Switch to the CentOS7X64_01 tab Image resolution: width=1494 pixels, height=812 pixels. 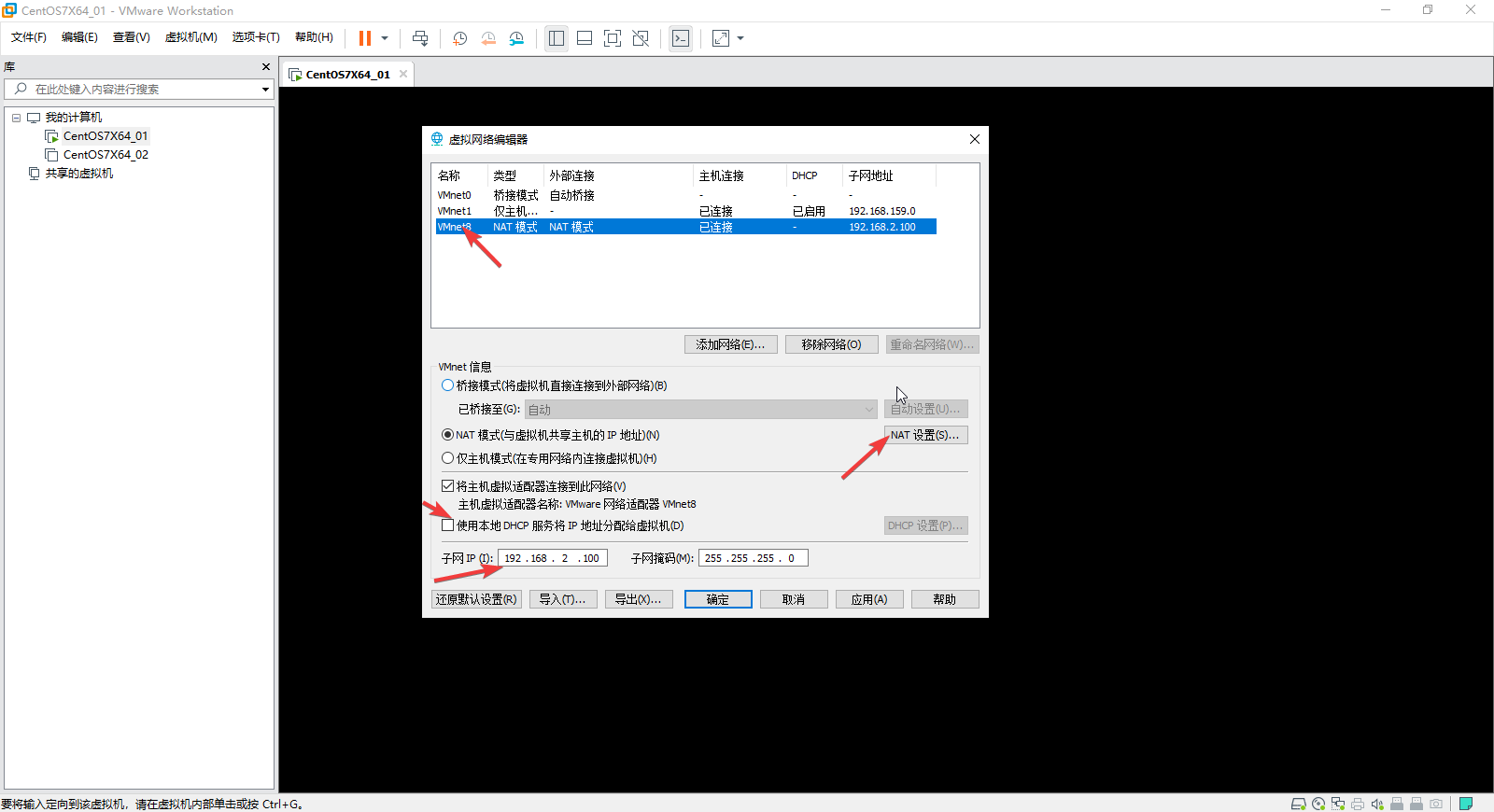[x=346, y=75]
